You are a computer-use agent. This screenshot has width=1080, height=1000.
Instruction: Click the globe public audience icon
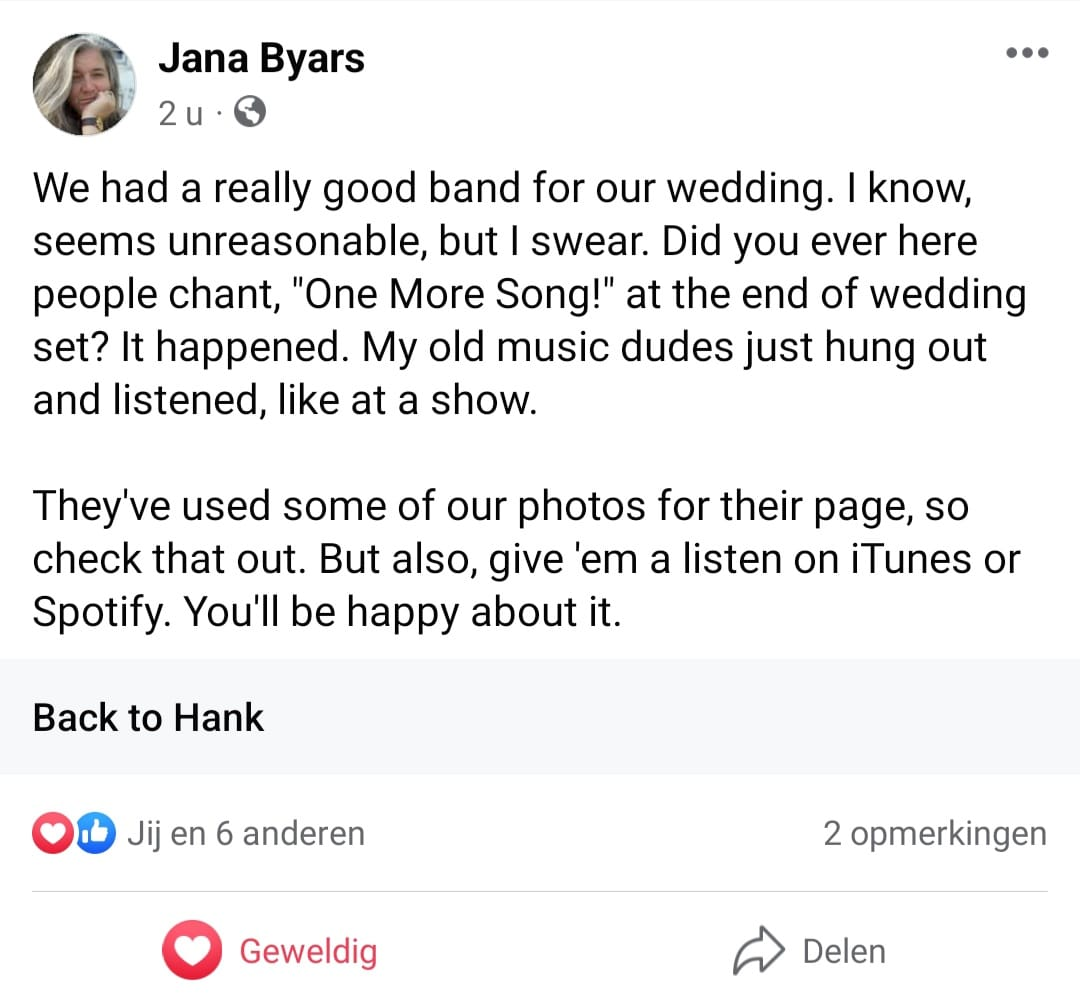(x=250, y=114)
